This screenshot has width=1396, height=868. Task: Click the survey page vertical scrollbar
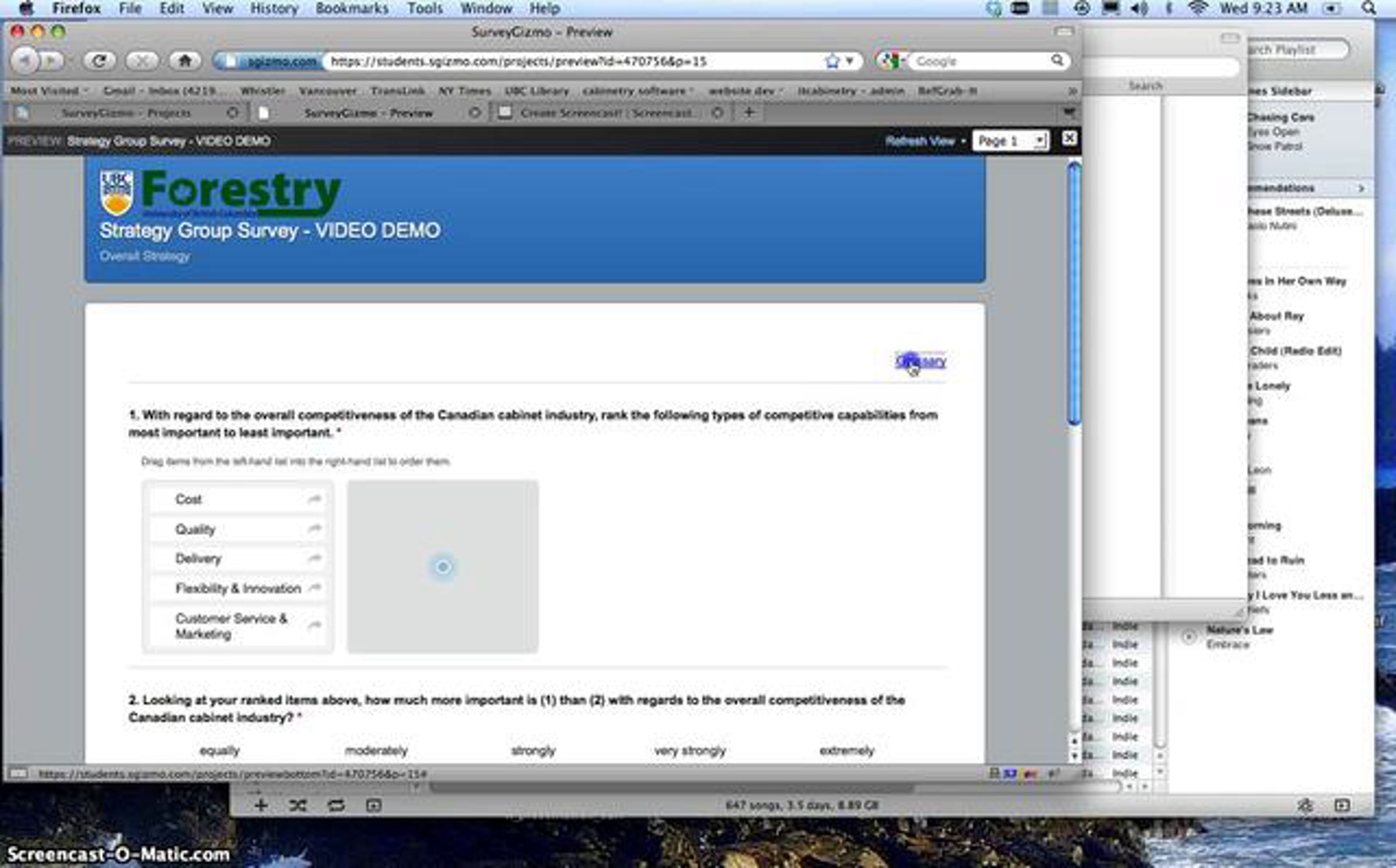pos(1074,294)
